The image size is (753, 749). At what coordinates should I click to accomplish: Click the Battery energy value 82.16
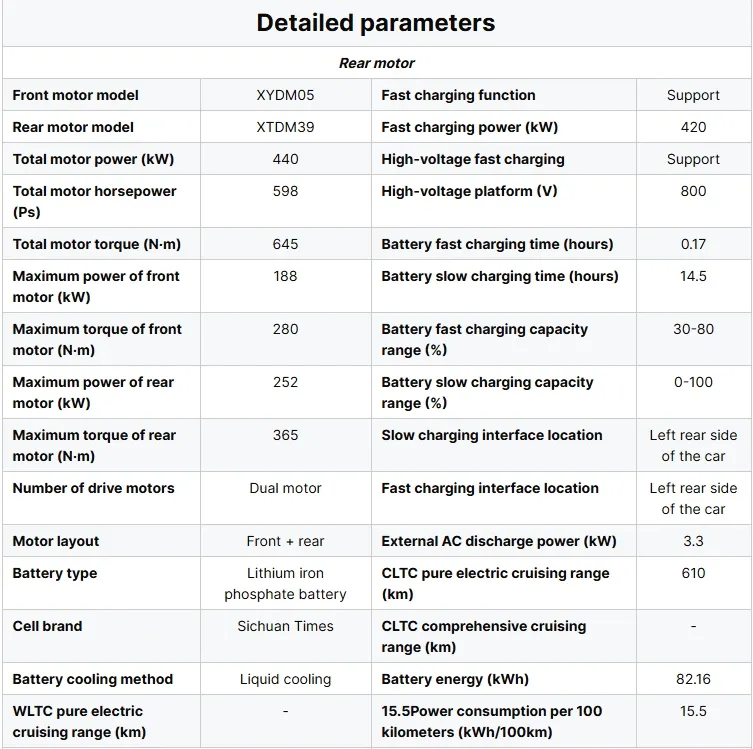click(693, 679)
